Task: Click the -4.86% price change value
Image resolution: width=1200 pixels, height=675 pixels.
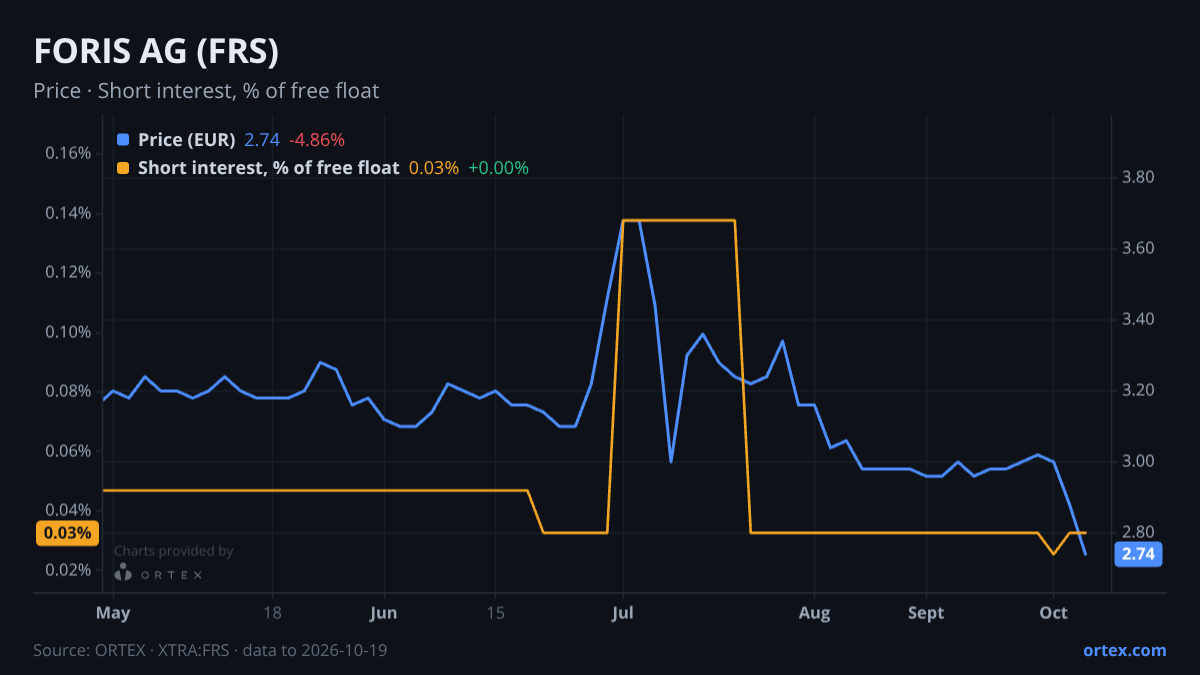Action: point(317,140)
